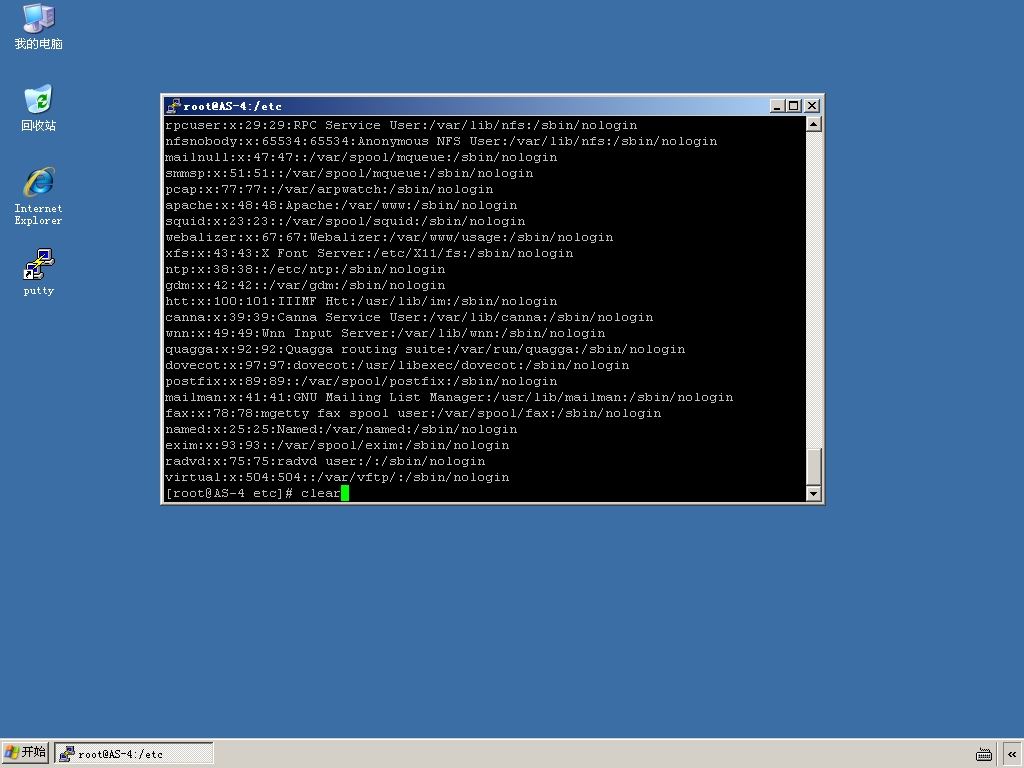This screenshot has height=768, width=1024.
Task: Maximize the PuTTY terminal window
Action: pyautogui.click(x=793, y=106)
